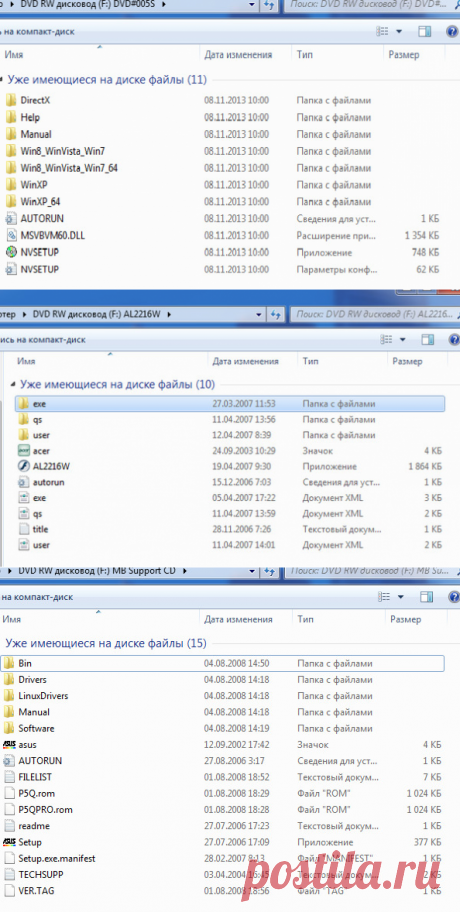Toggle preview pane in the AL2216W window
Screen dimensions: 460x912
pos(428,340)
